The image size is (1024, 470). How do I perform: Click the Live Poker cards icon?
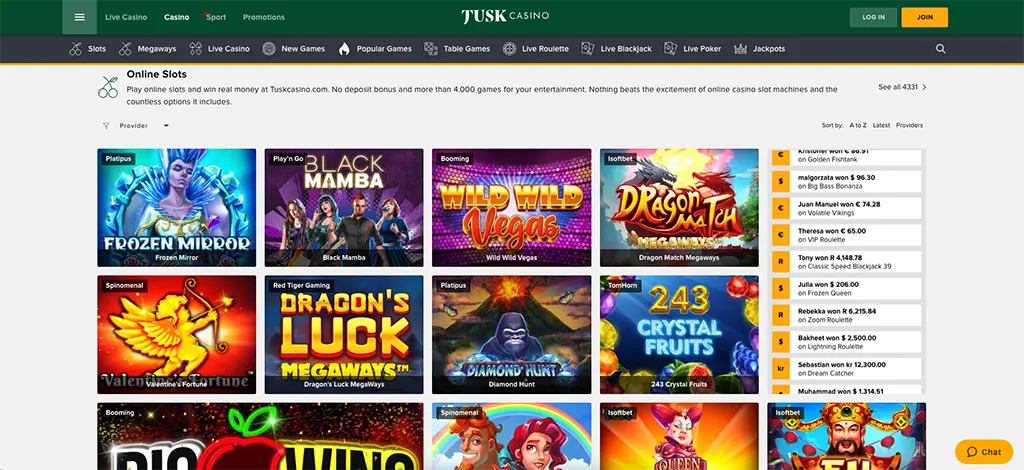pos(671,48)
